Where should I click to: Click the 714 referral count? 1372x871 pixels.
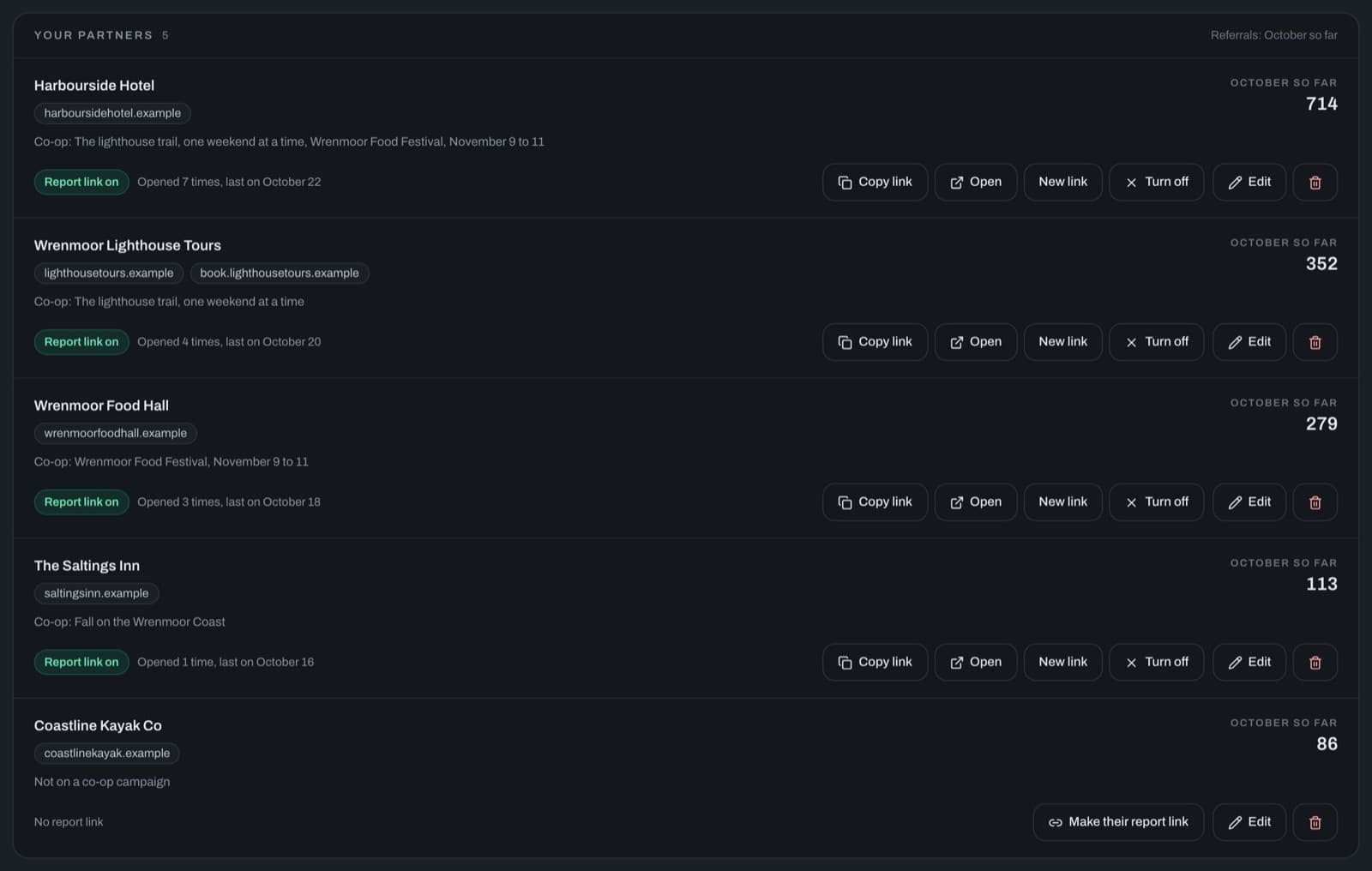pyautogui.click(x=1321, y=104)
